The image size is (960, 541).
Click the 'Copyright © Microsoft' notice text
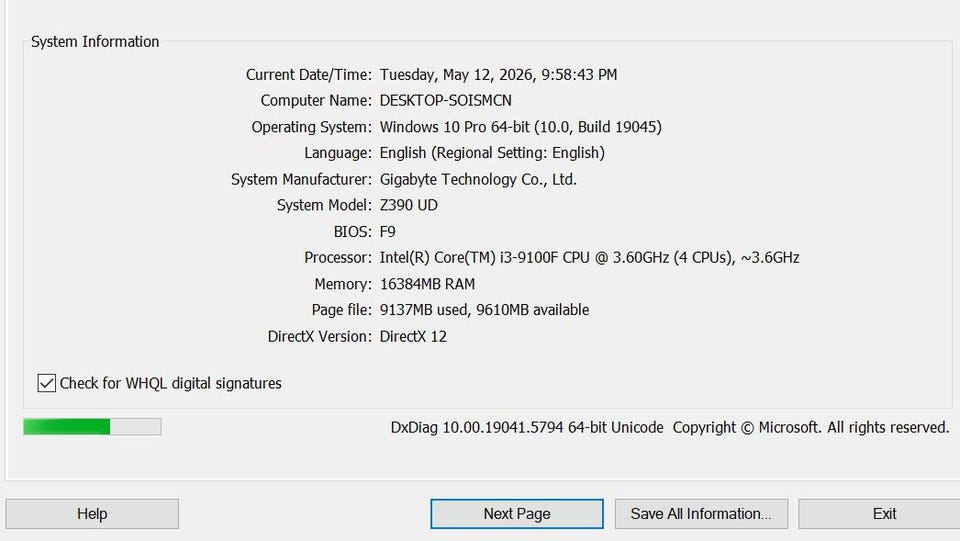tap(745, 427)
